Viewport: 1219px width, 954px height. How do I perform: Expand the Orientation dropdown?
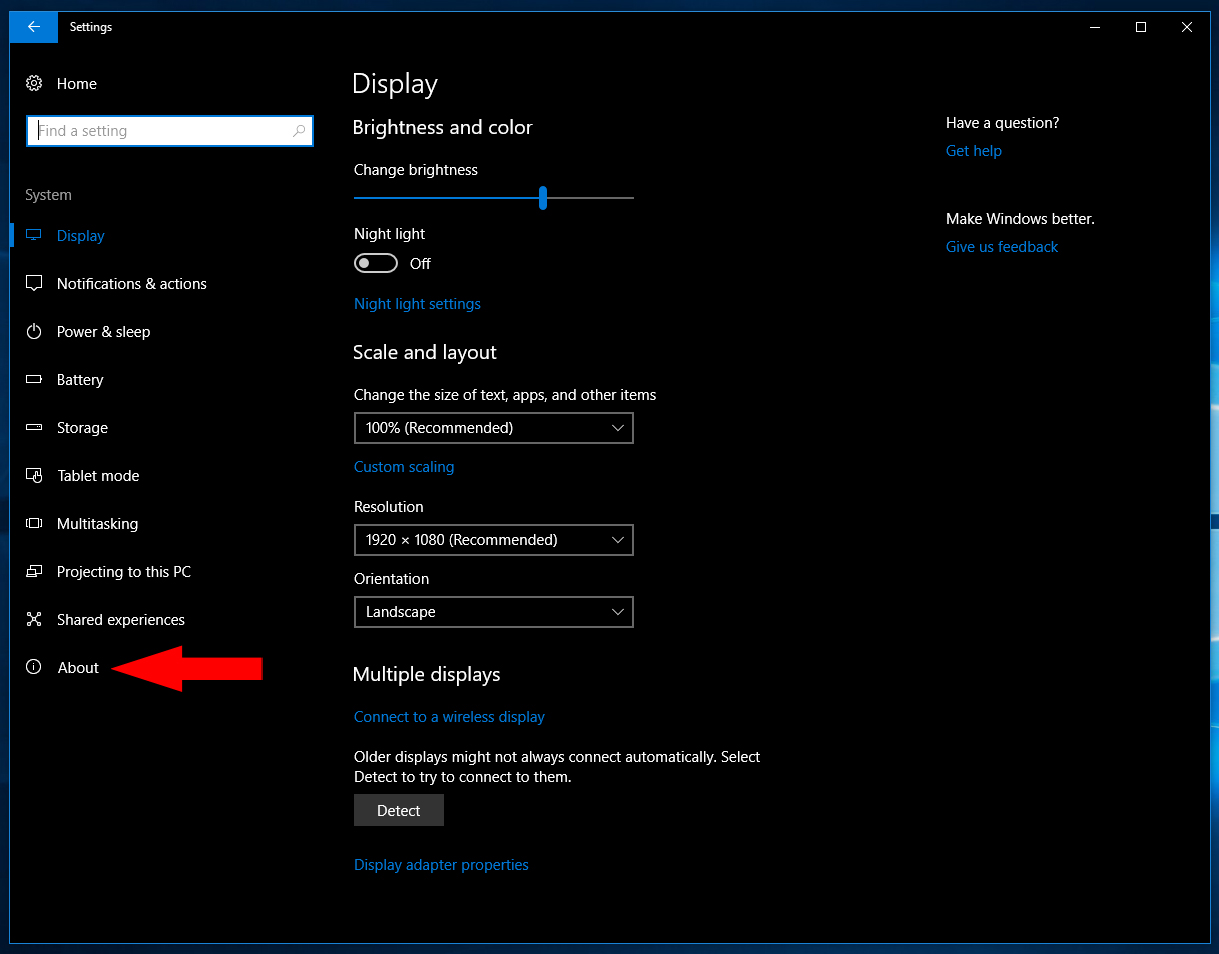[x=493, y=611]
